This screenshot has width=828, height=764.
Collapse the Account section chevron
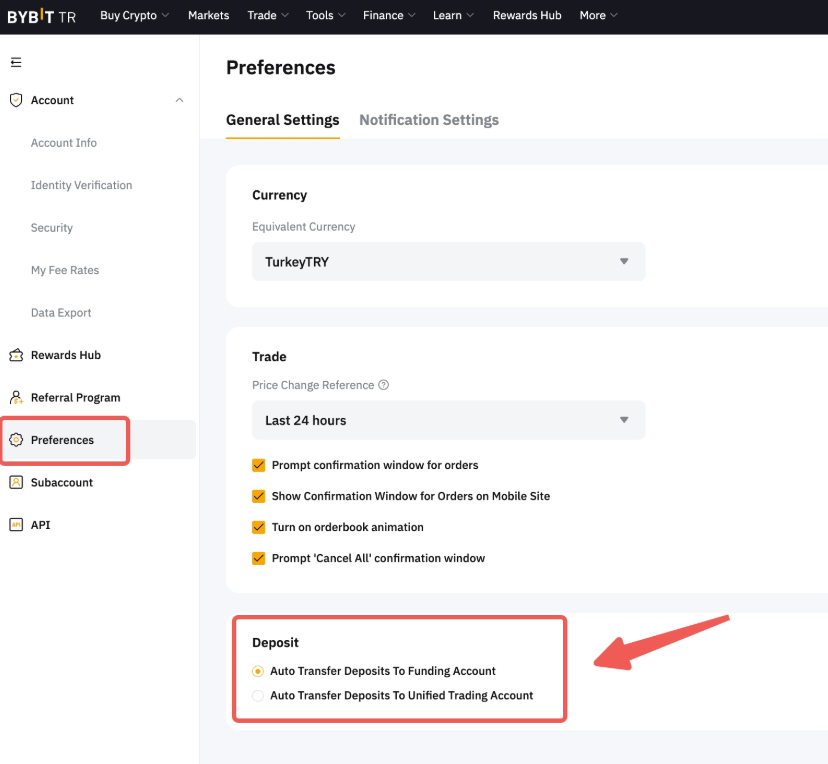click(179, 100)
